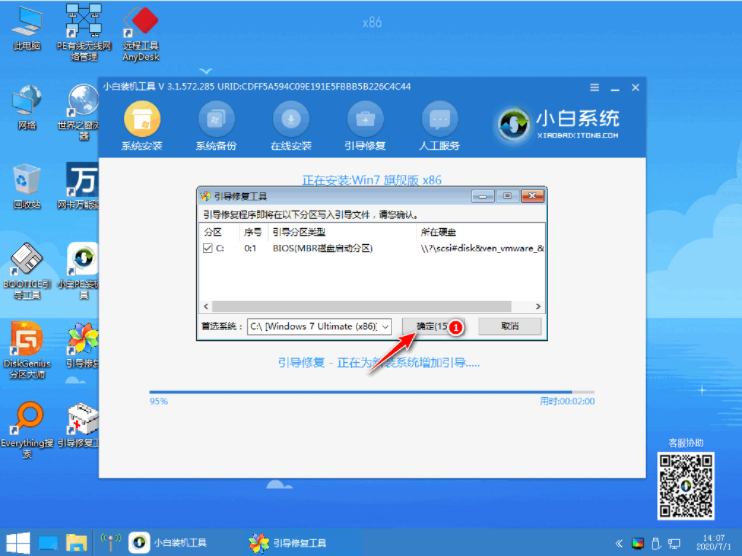Select the 系统备份 toolbar icon
This screenshot has width=742, height=556.
point(212,119)
